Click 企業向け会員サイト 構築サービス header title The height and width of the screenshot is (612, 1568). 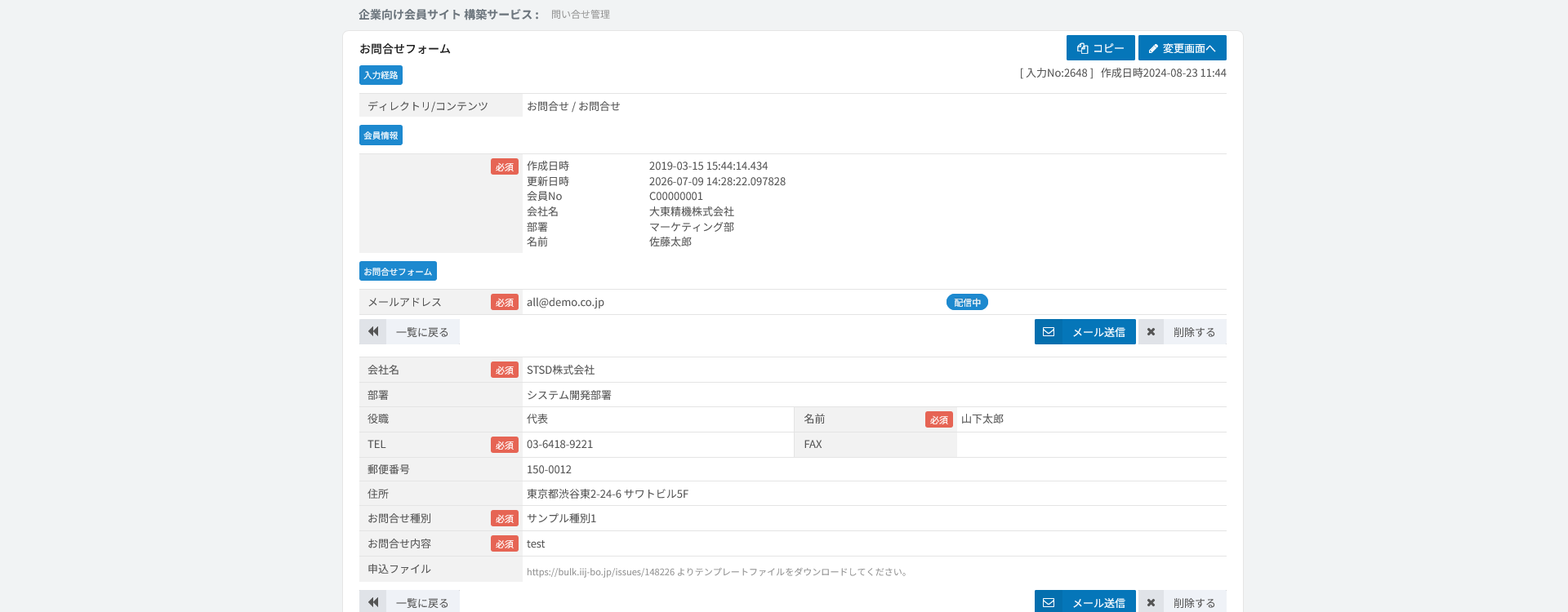tap(448, 15)
